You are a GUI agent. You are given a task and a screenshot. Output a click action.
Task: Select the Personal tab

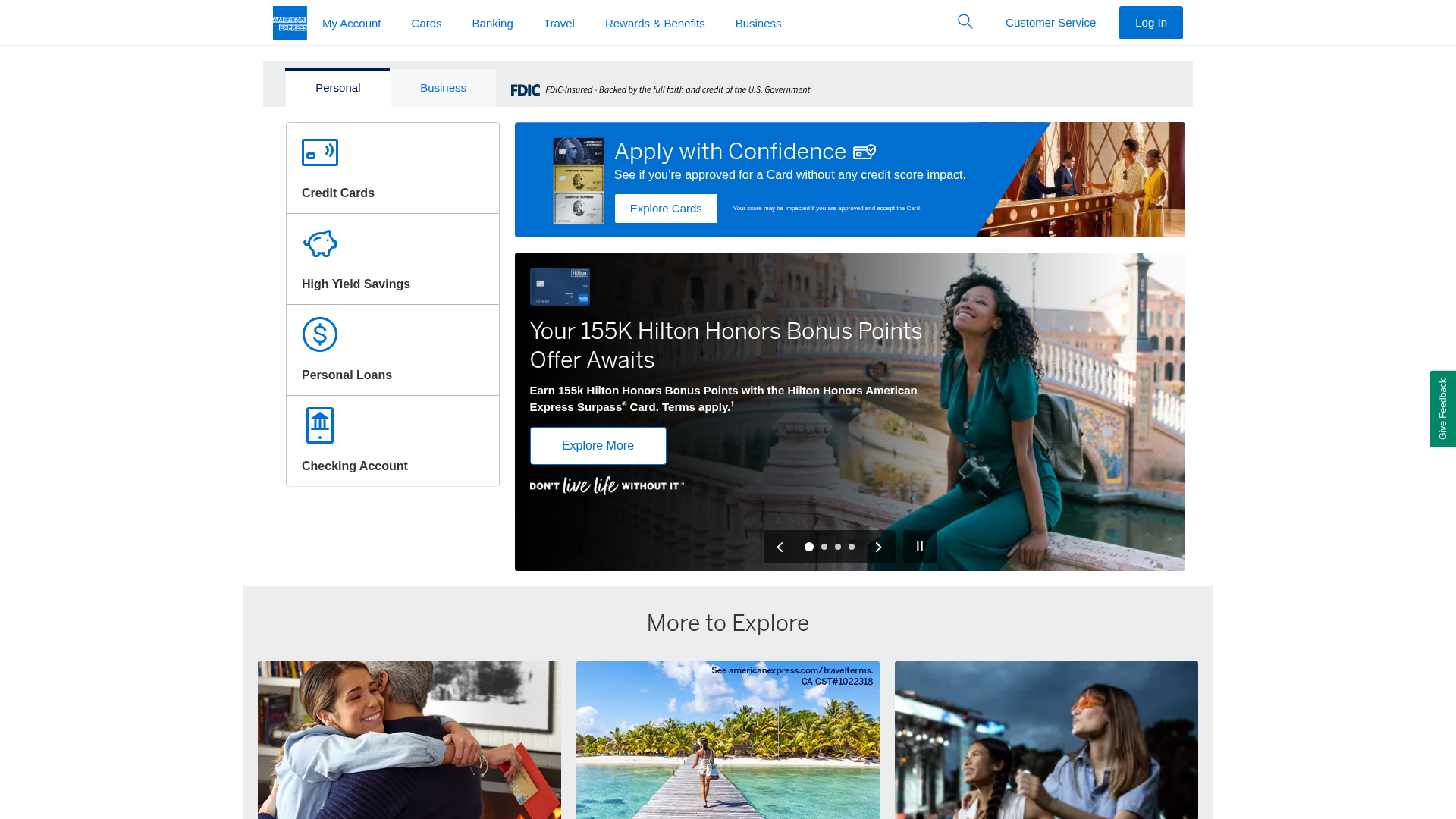pyautogui.click(x=337, y=87)
